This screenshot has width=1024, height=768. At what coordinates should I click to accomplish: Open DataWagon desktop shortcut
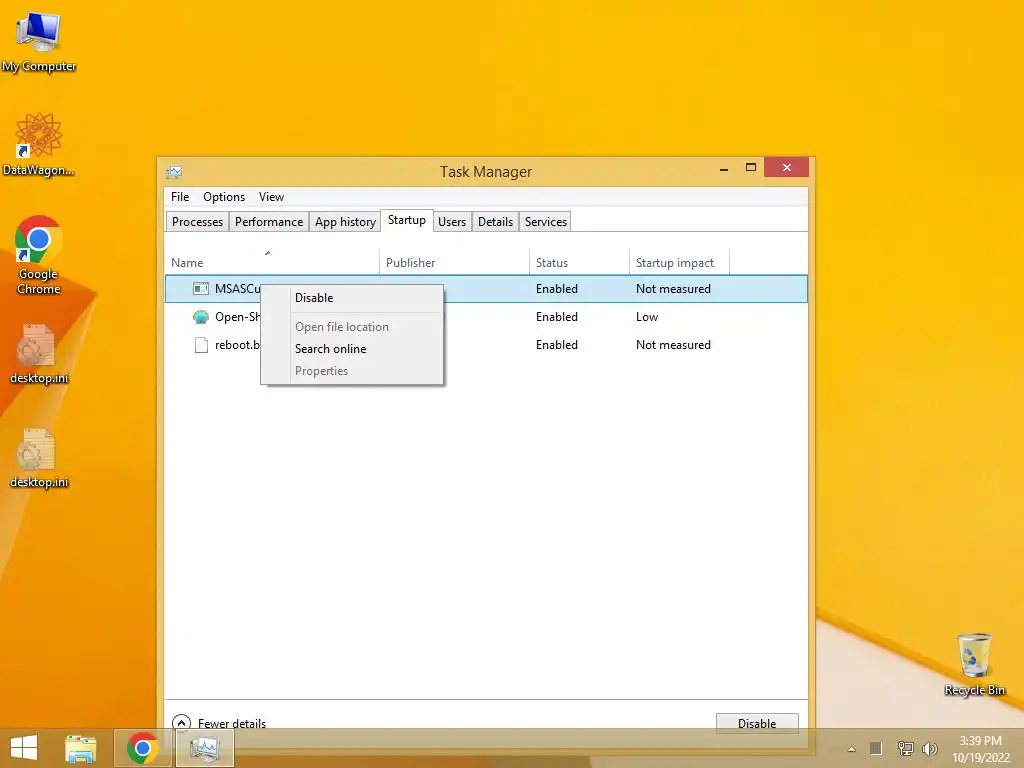pyautogui.click(x=39, y=144)
